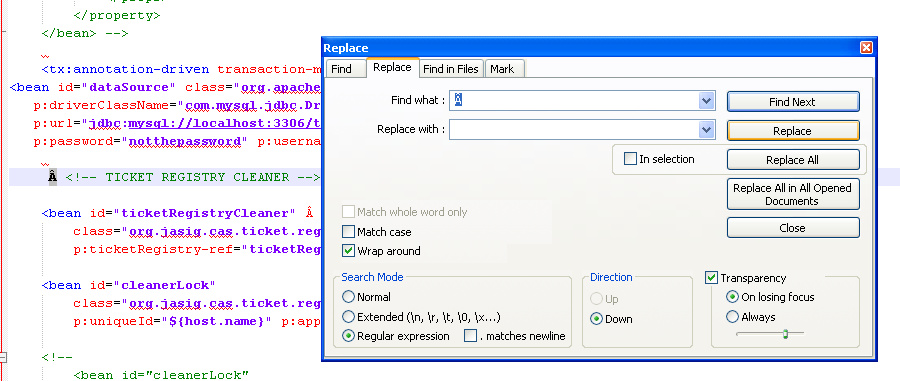The width and height of the screenshot is (900, 381).
Task: Click the tx:annotation-driven line
Action: coord(181,70)
